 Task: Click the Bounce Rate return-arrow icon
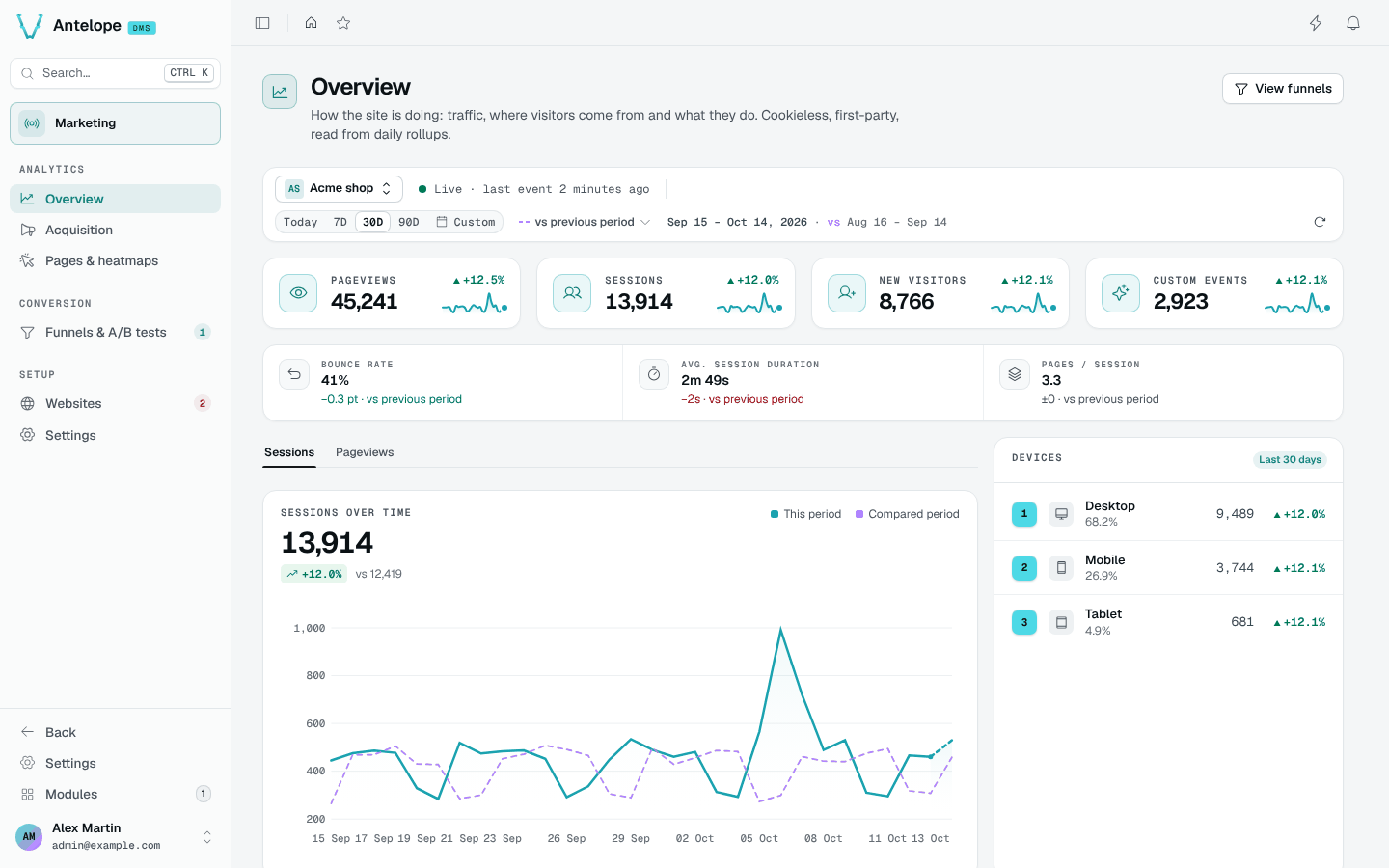tap(294, 374)
